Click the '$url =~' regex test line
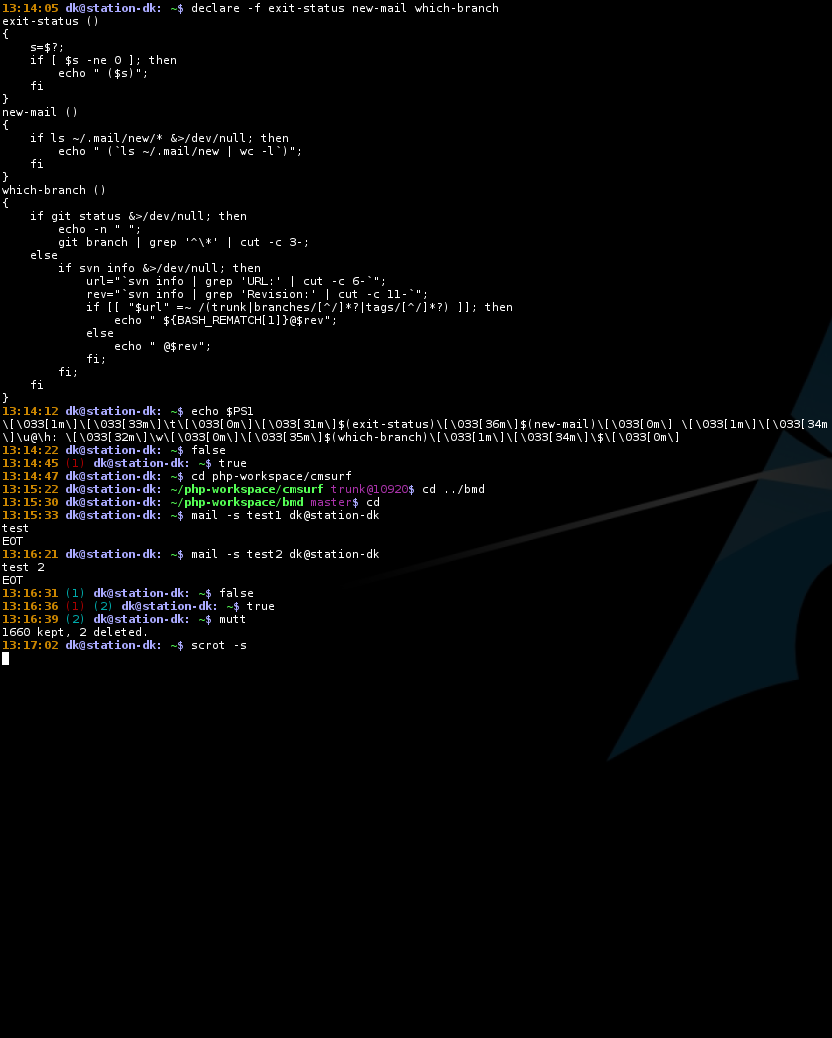The width and height of the screenshot is (832, 1038). point(299,307)
